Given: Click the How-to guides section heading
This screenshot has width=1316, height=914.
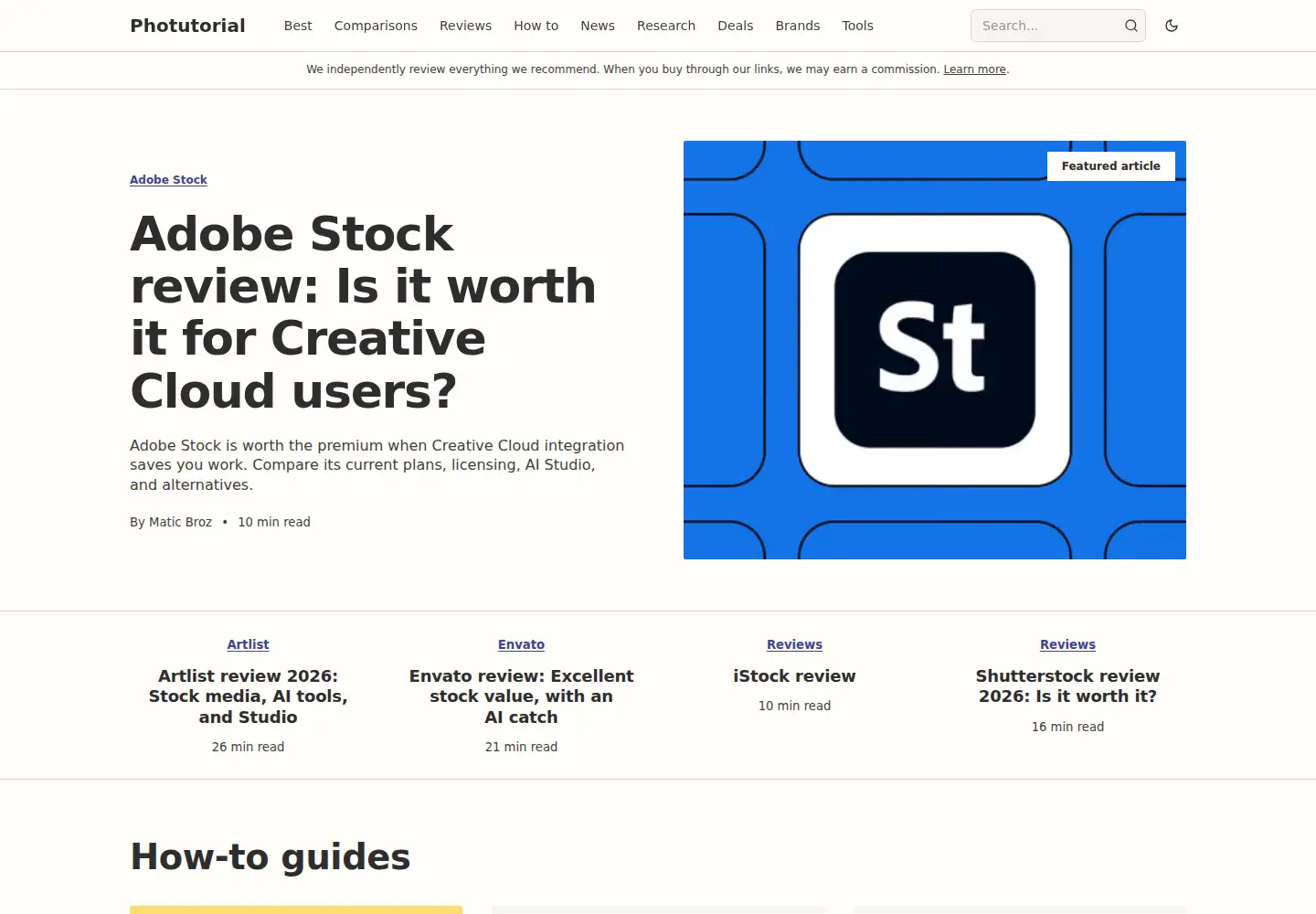Looking at the screenshot, I should [x=271, y=857].
